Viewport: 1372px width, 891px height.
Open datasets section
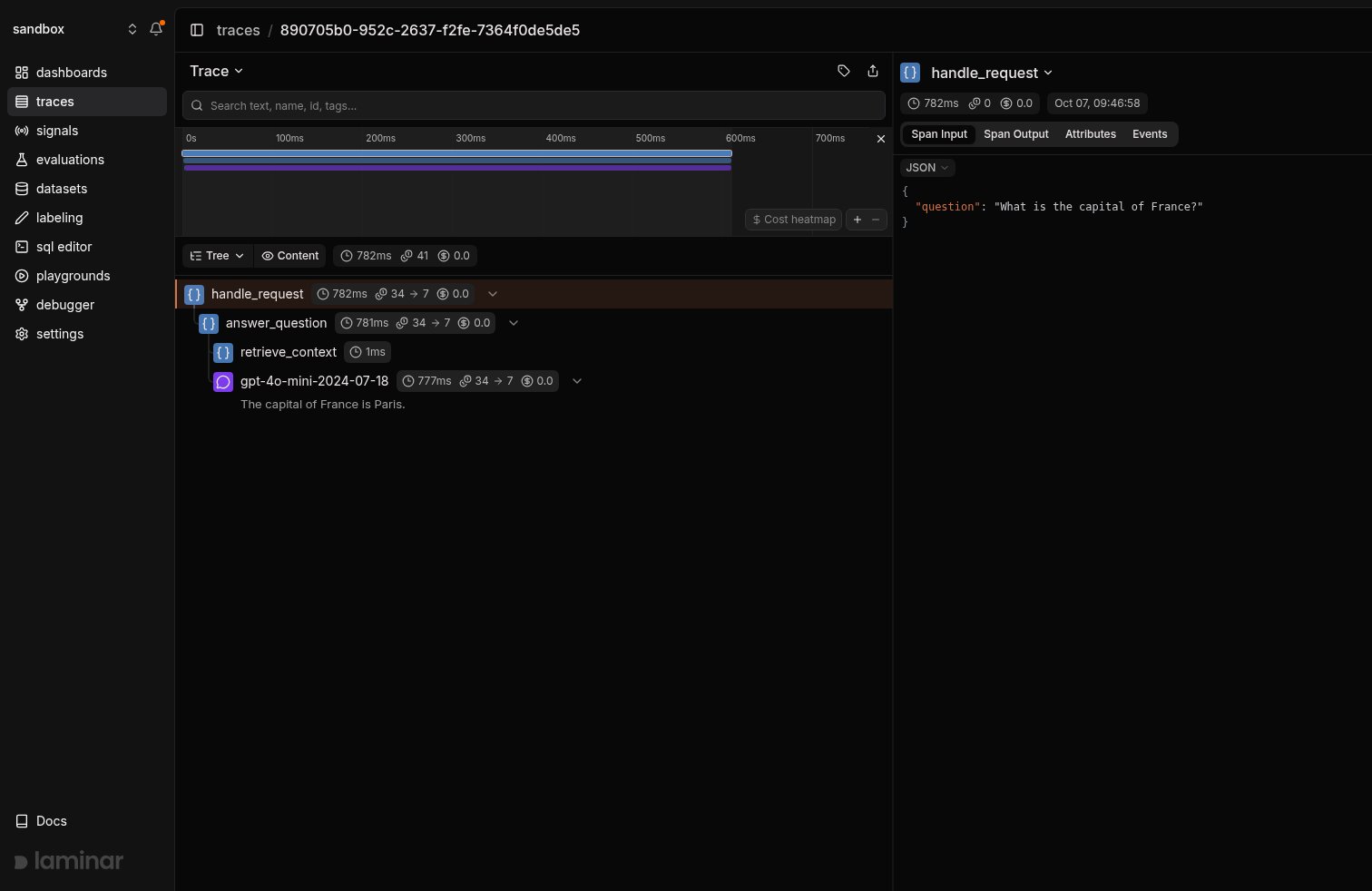click(87, 189)
